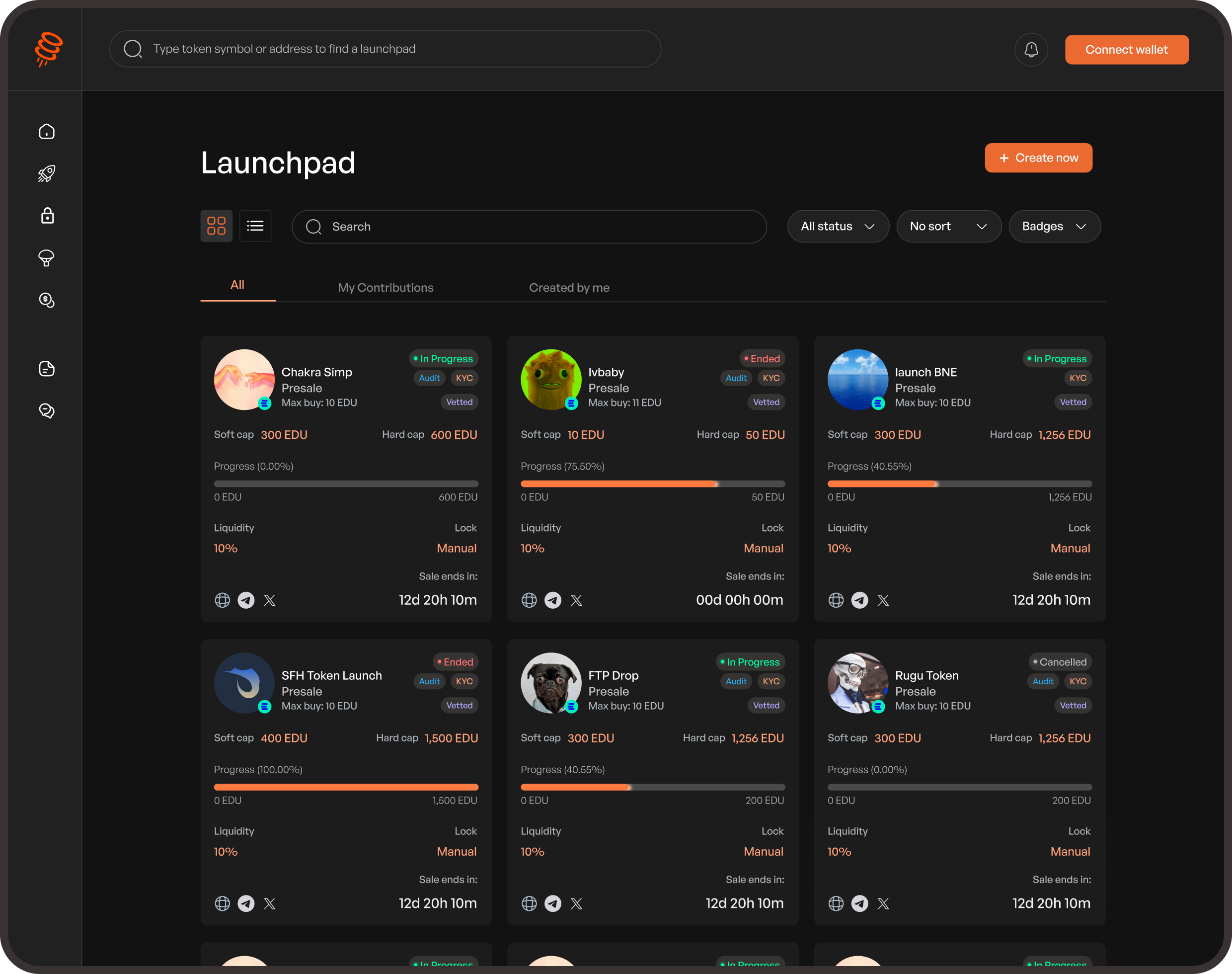Select the rocket Launchpad icon in the sidebar
The height and width of the screenshot is (974, 1232).
(47, 173)
